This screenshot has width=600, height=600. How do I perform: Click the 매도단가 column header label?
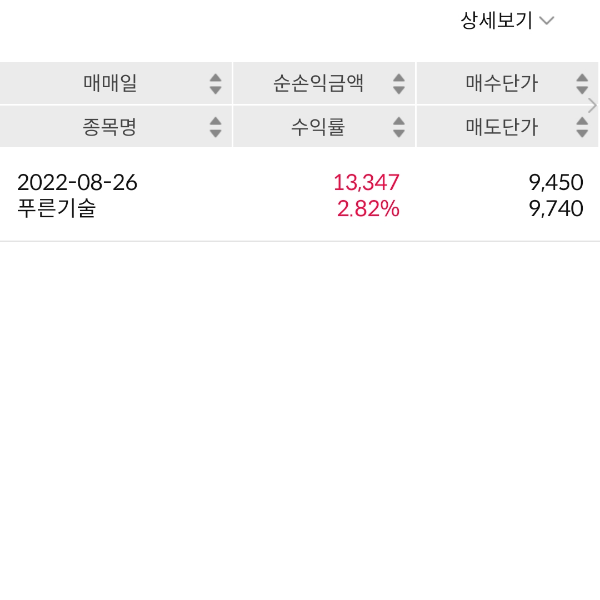click(x=502, y=127)
